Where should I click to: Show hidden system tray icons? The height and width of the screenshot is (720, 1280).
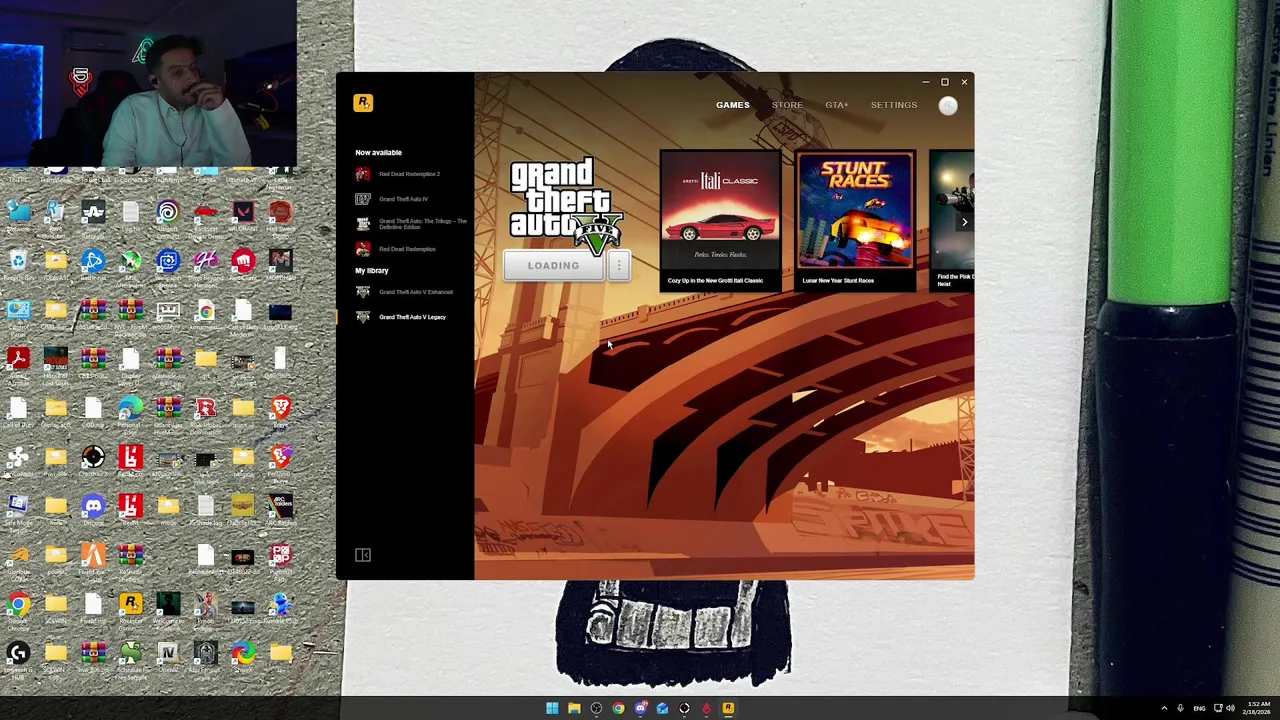[x=1164, y=708]
